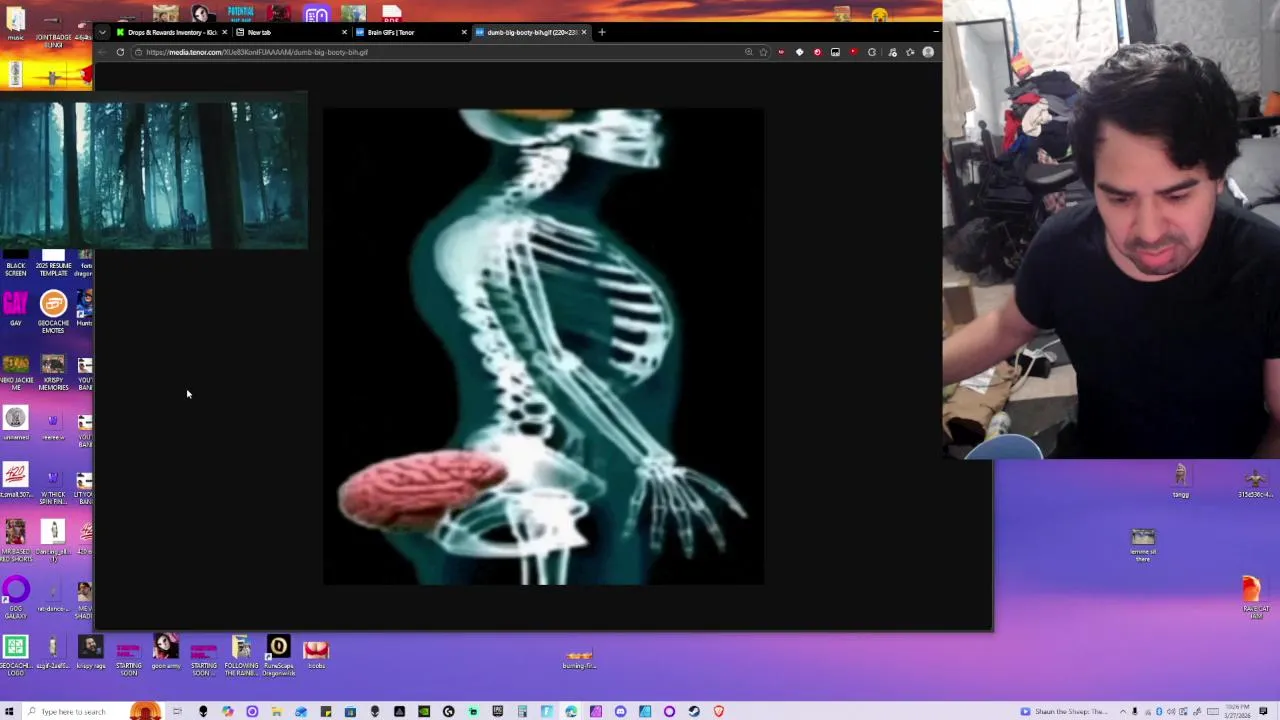Click the Shaun the Sheep media taskbar item
The height and width of the screenshot is (720, 1280).
click(x=1064, y=711)
